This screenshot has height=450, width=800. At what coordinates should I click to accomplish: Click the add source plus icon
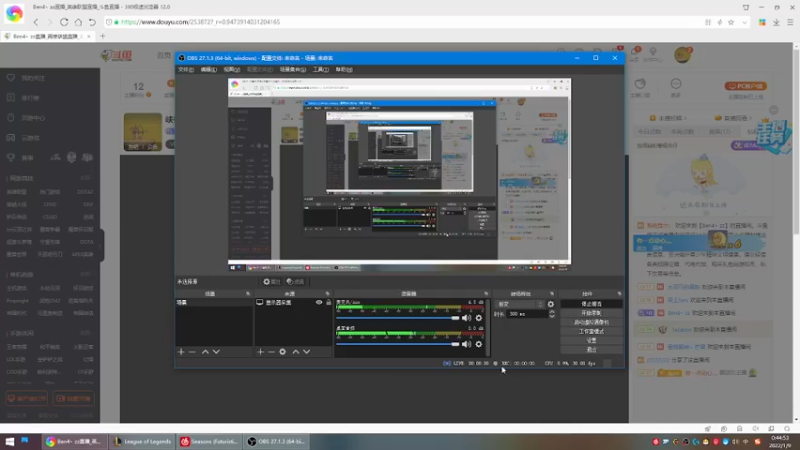(x=260, y=352)
